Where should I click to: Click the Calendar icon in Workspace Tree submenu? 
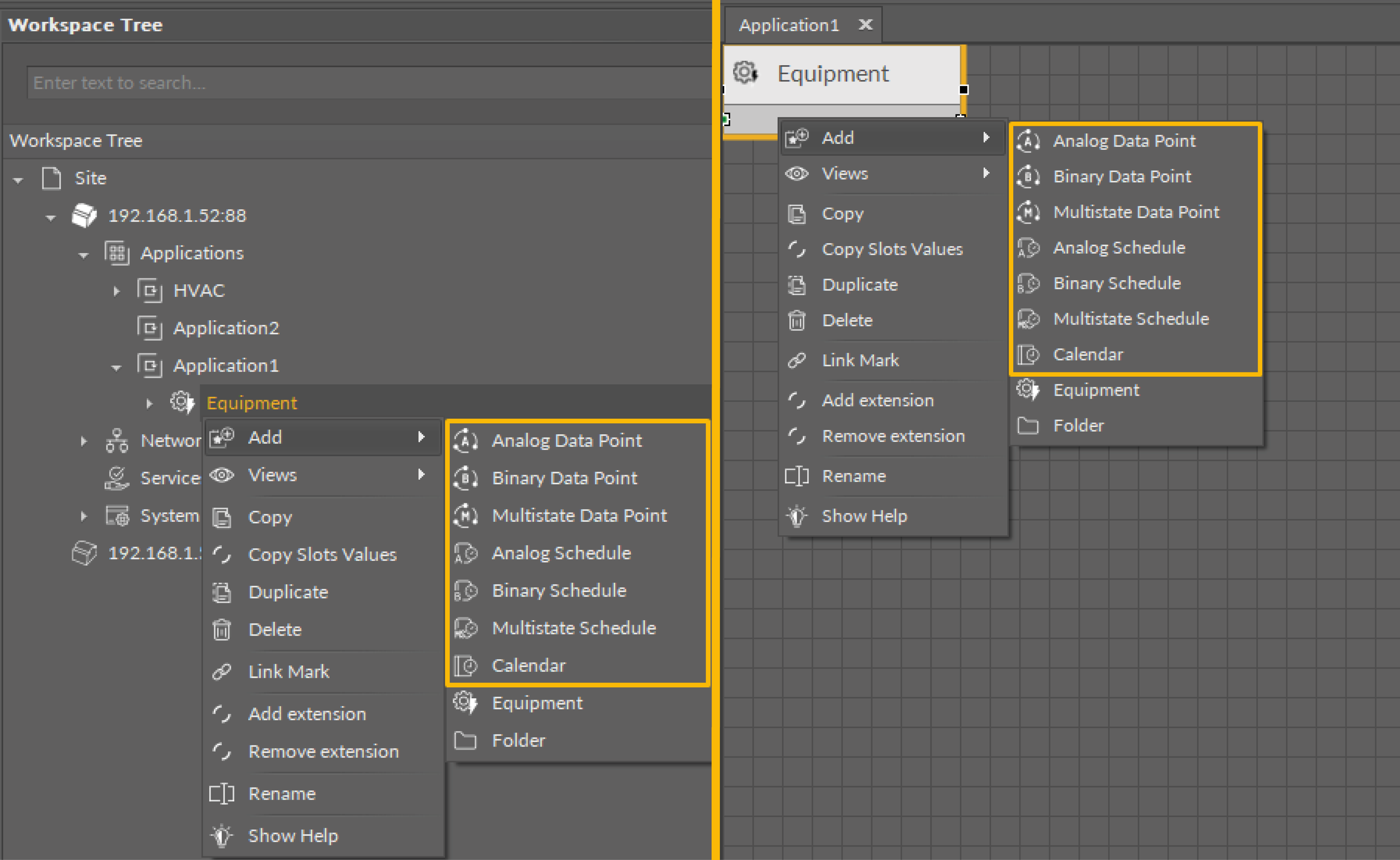[466, 666]
